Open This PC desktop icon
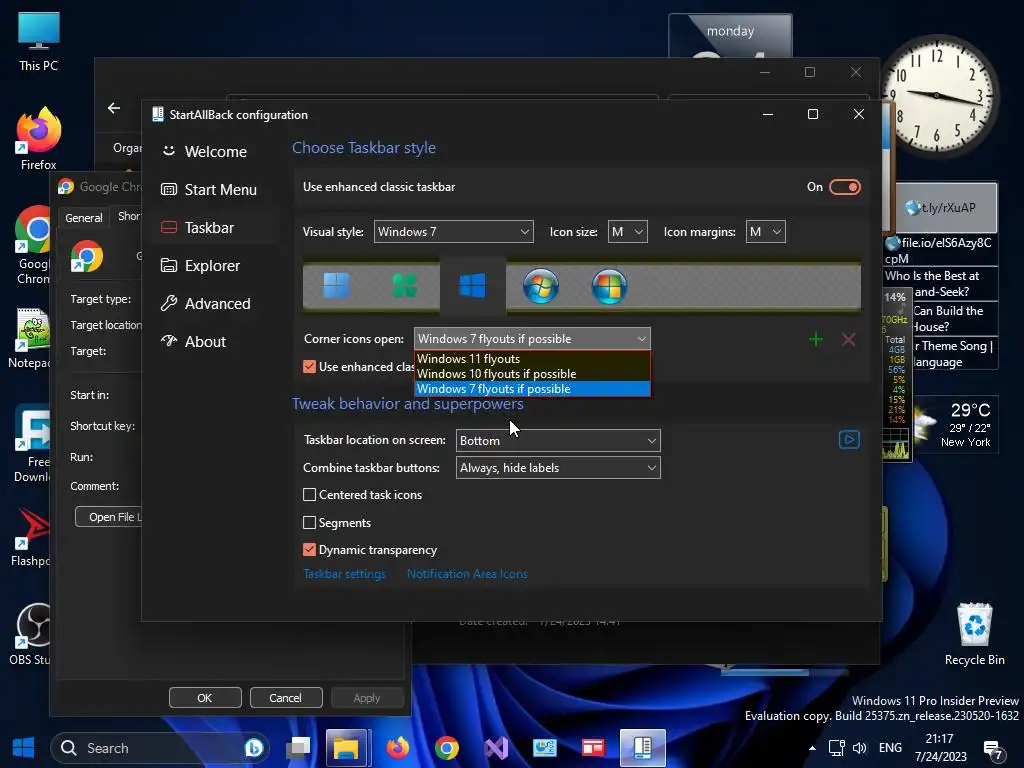Screen dimensions: 1024x768 pos(39,41)
